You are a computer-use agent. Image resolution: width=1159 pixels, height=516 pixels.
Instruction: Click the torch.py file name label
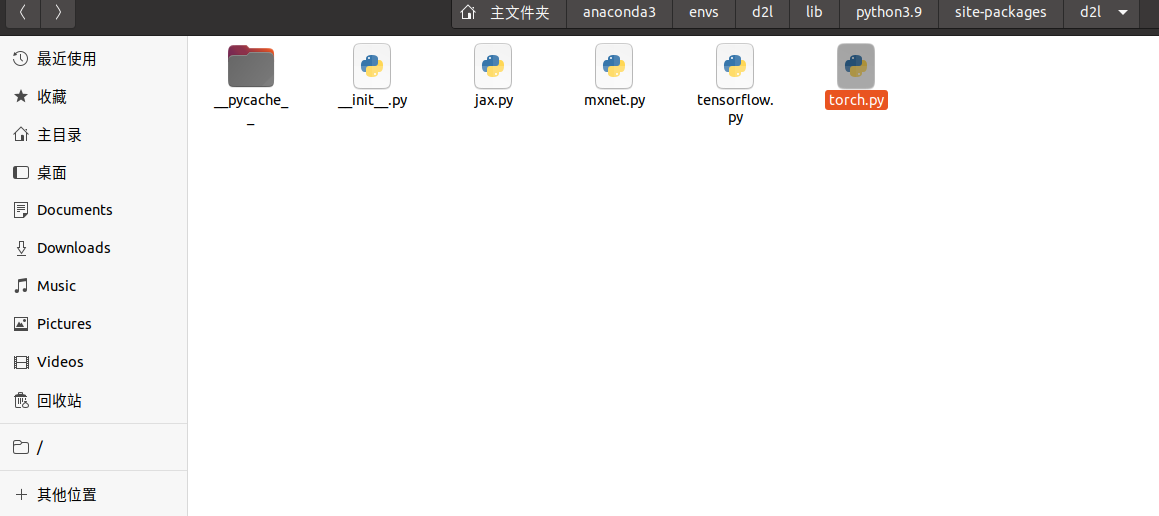coord(856,101)
